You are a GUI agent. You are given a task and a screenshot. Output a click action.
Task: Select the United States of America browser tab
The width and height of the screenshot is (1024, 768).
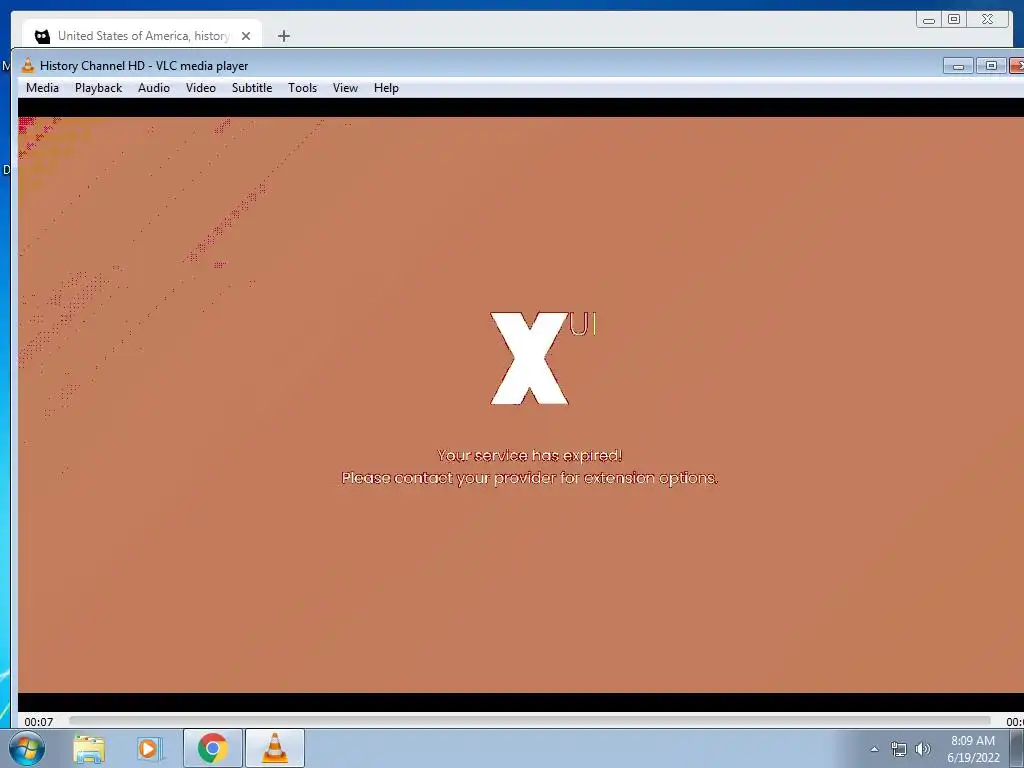tap(142, 35)
